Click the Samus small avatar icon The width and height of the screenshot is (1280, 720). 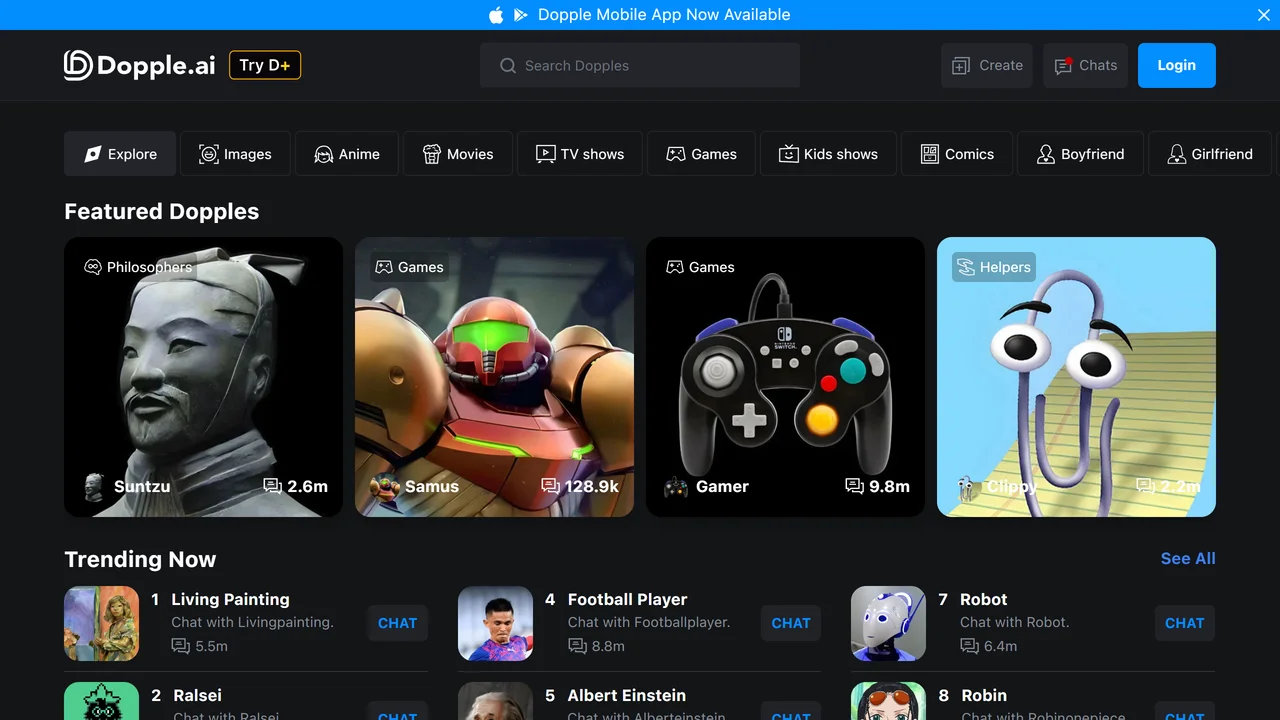[x=385, y=487]
